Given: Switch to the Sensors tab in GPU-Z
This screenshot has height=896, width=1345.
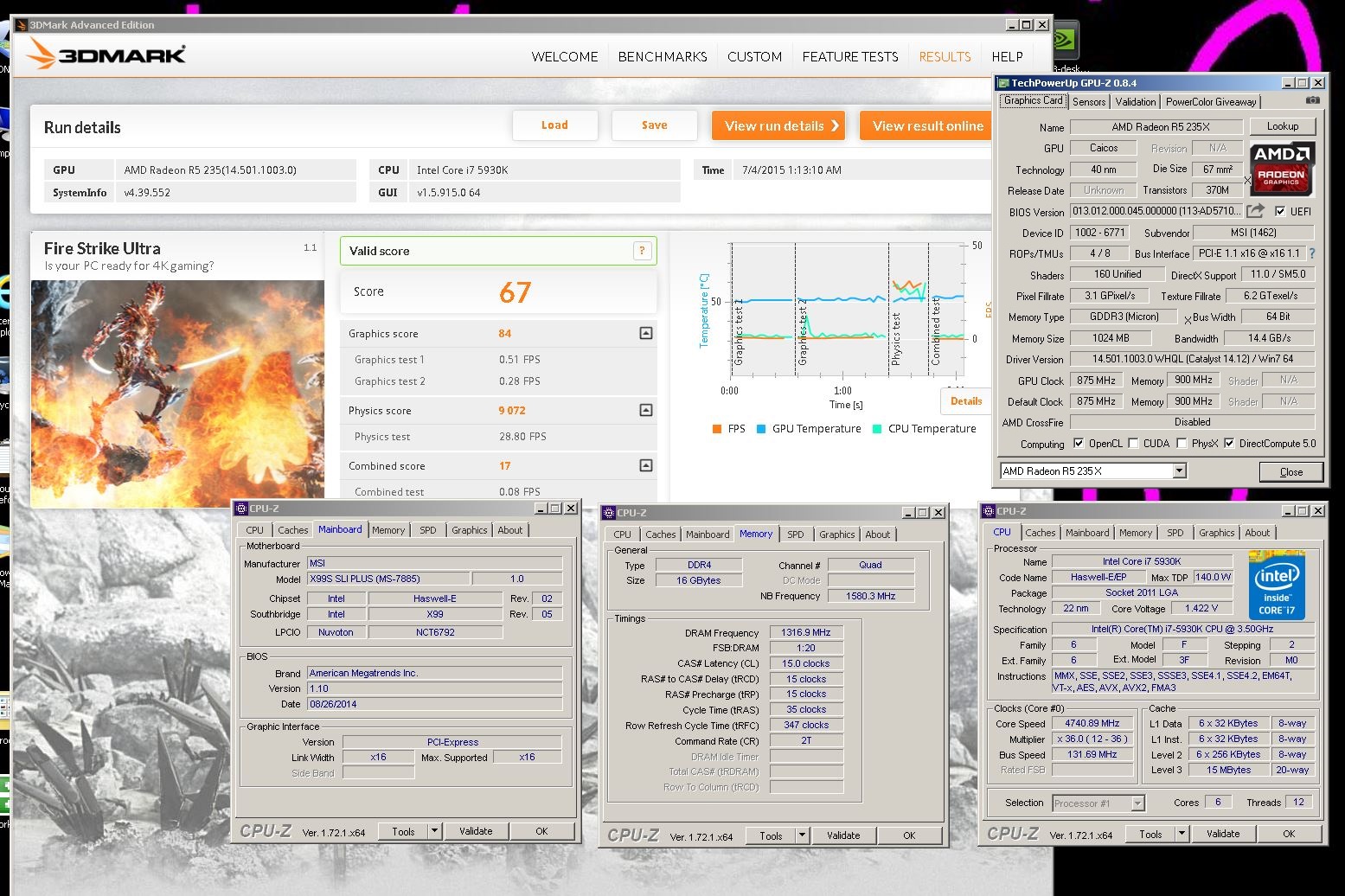Looking at the screenshot, I should [1089, 101].
